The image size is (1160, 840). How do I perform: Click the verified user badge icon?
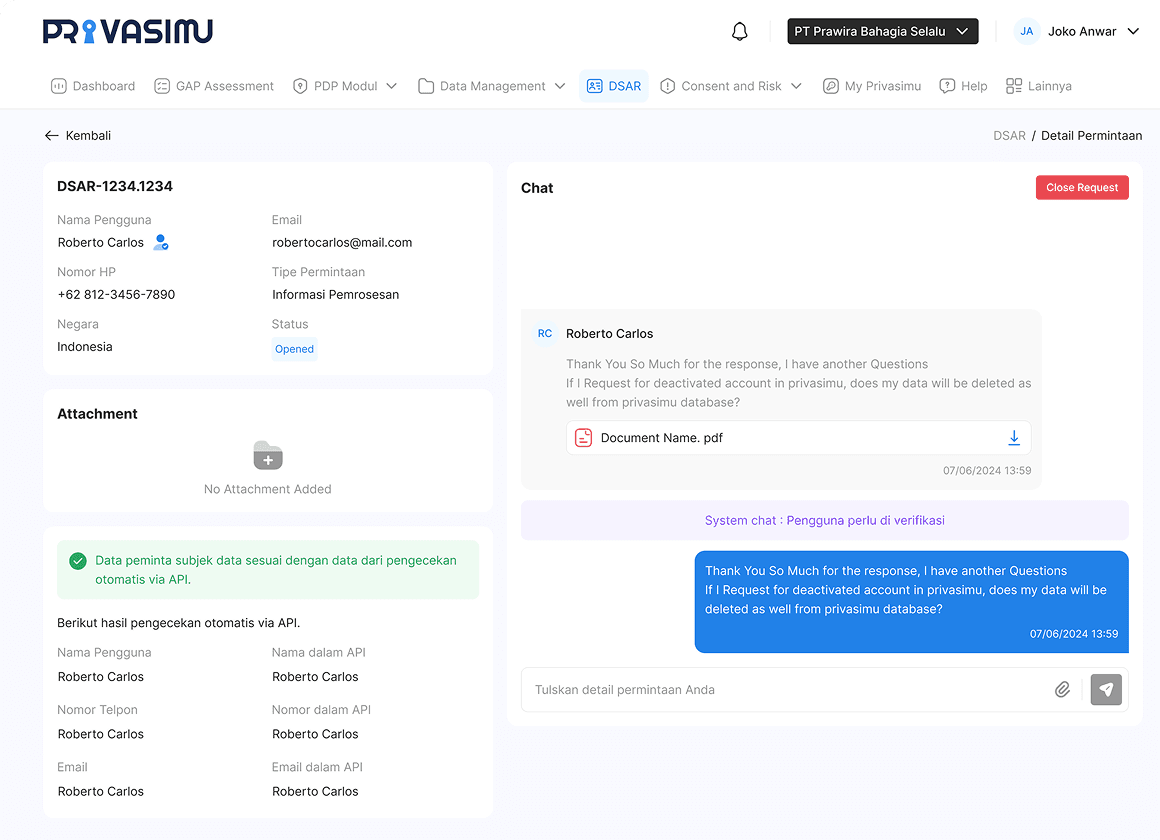(x=160, y=243)
